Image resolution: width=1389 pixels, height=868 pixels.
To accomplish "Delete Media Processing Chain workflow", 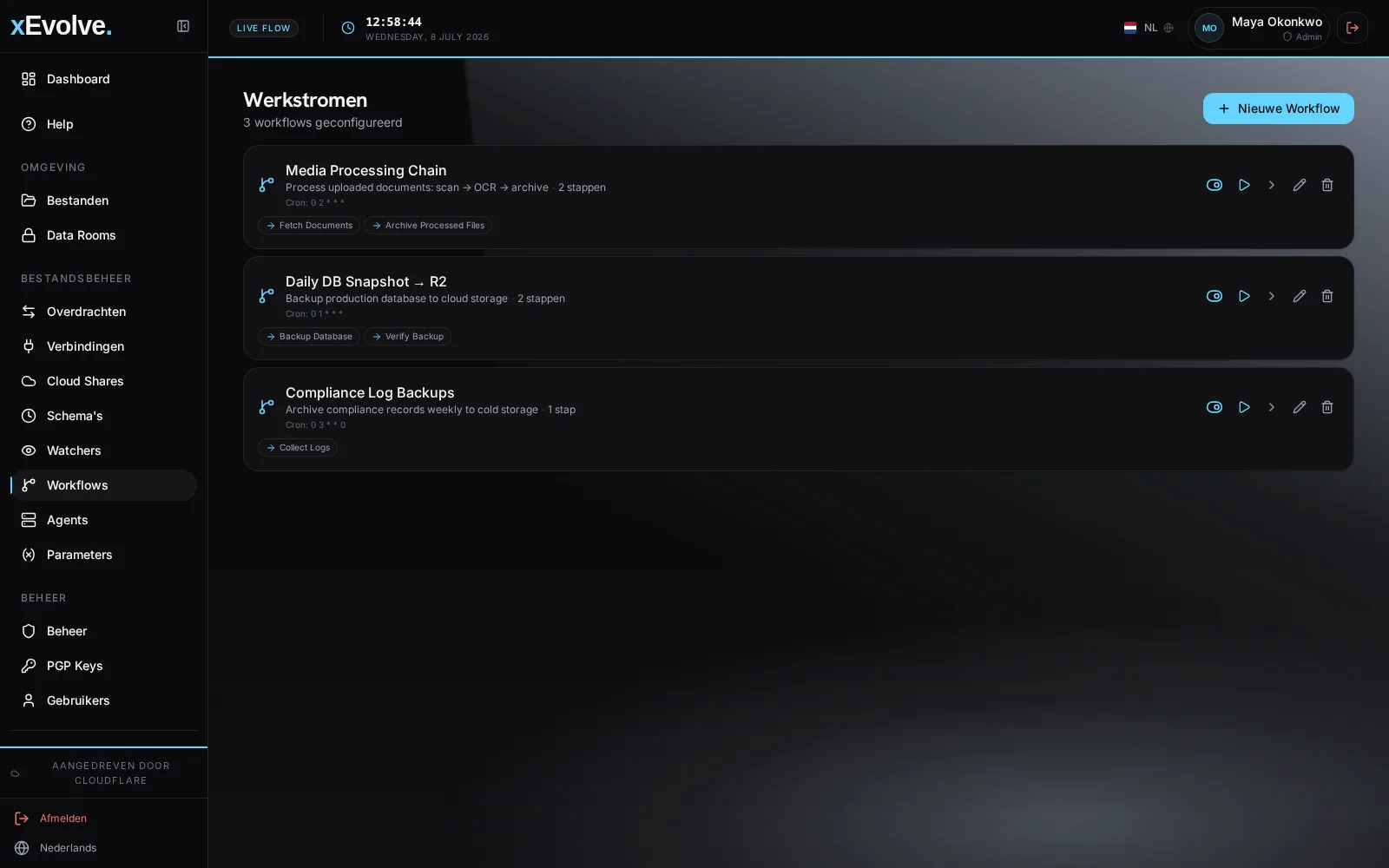I will [1327, 185].
